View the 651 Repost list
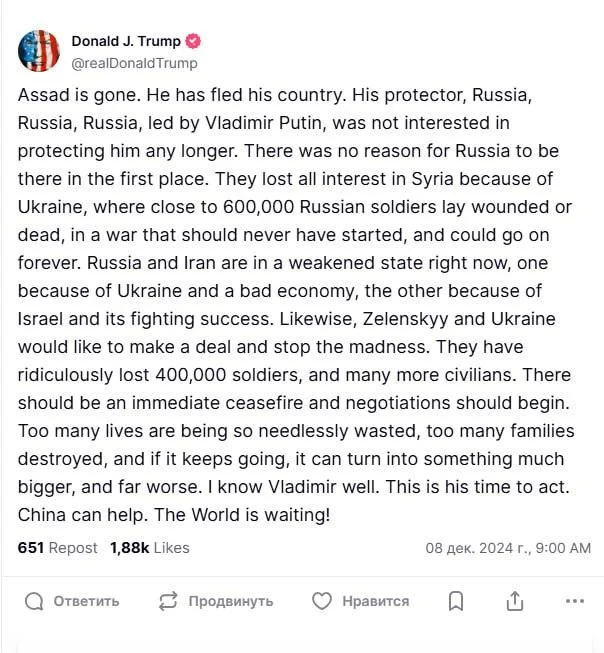604x653 pixels. [58, 548]
